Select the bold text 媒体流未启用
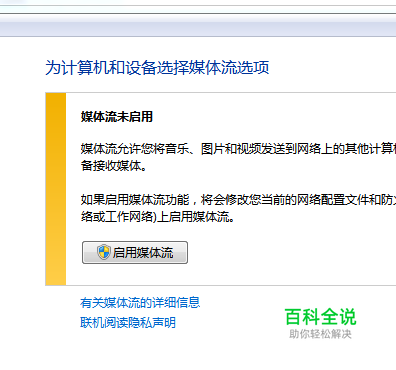 tap(117, 117)
